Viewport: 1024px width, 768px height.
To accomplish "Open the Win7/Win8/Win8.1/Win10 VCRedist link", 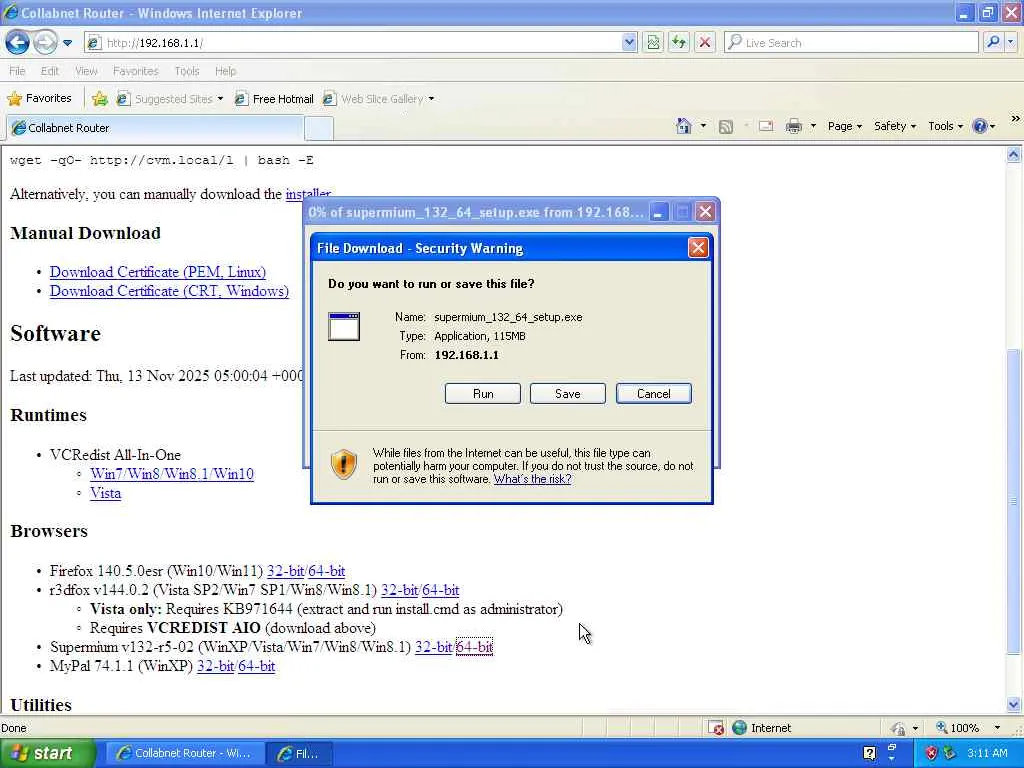I will pyautogui.click(x=172, y=474).
